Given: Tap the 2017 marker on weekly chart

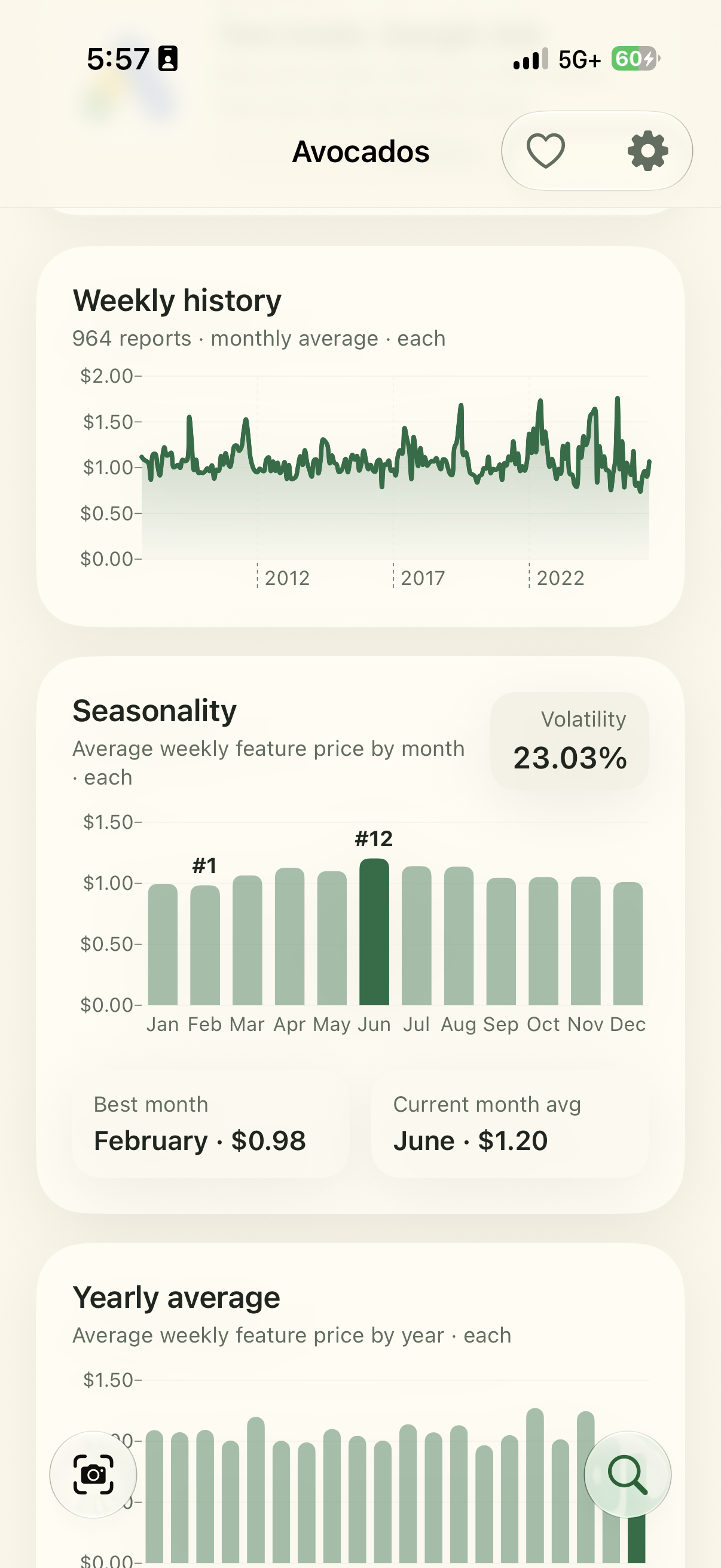Looking at the screenshot, I should 423,578.
